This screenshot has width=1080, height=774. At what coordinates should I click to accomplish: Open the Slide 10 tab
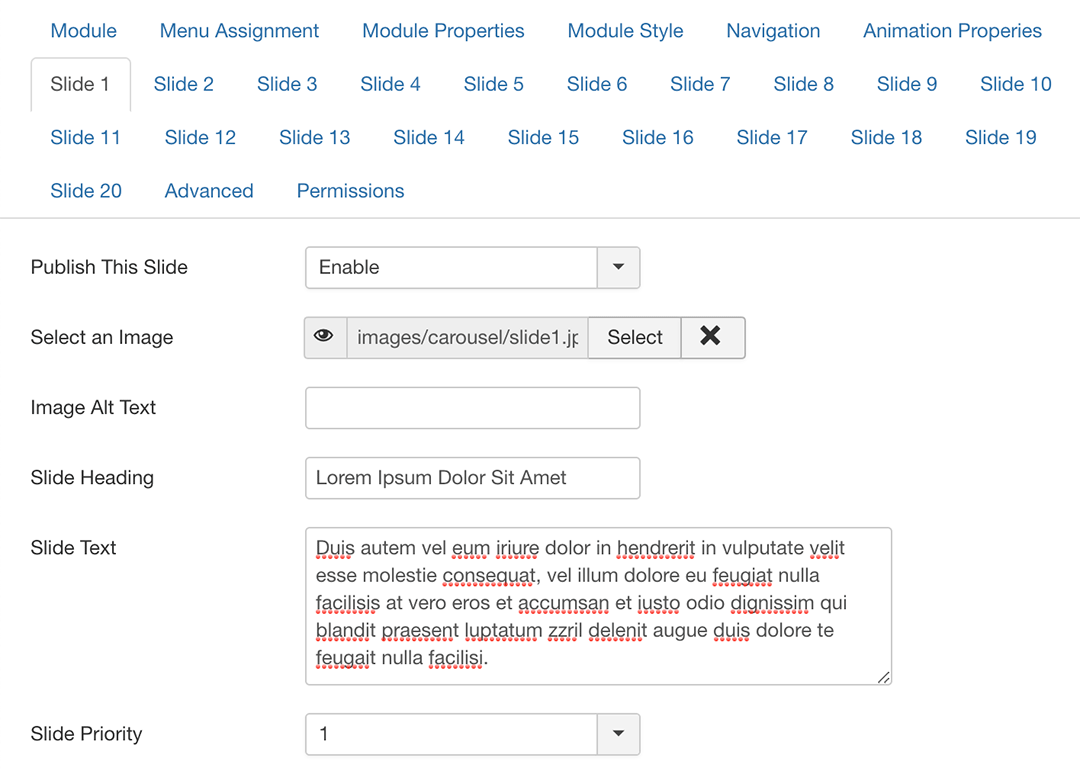1015,84
